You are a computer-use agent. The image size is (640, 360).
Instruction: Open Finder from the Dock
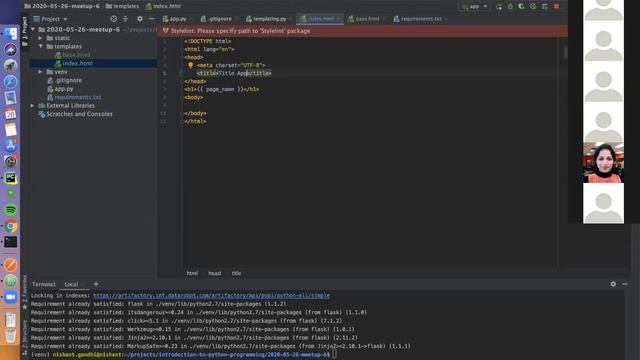pyautogui.click(x=11, y=34)
